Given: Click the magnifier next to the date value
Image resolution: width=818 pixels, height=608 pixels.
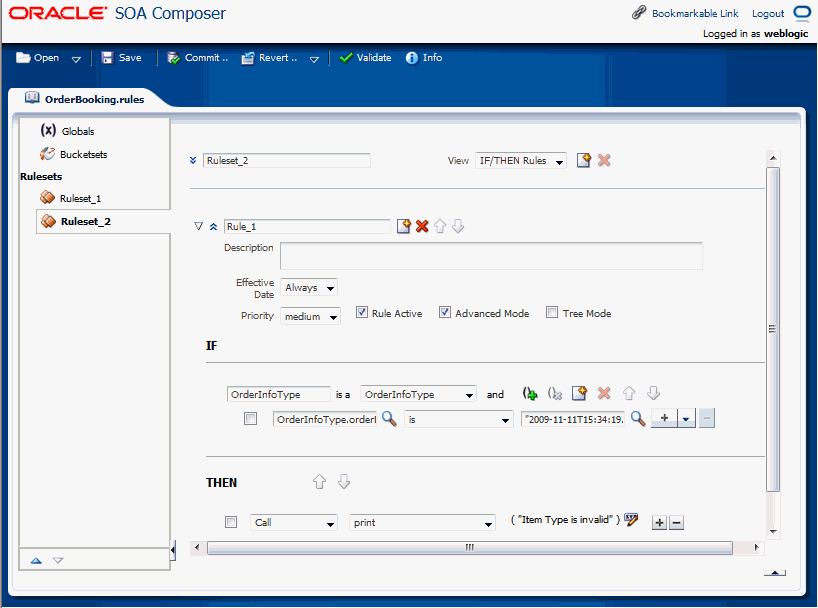Looking at the screenshot, I should [x=637, y=420].
